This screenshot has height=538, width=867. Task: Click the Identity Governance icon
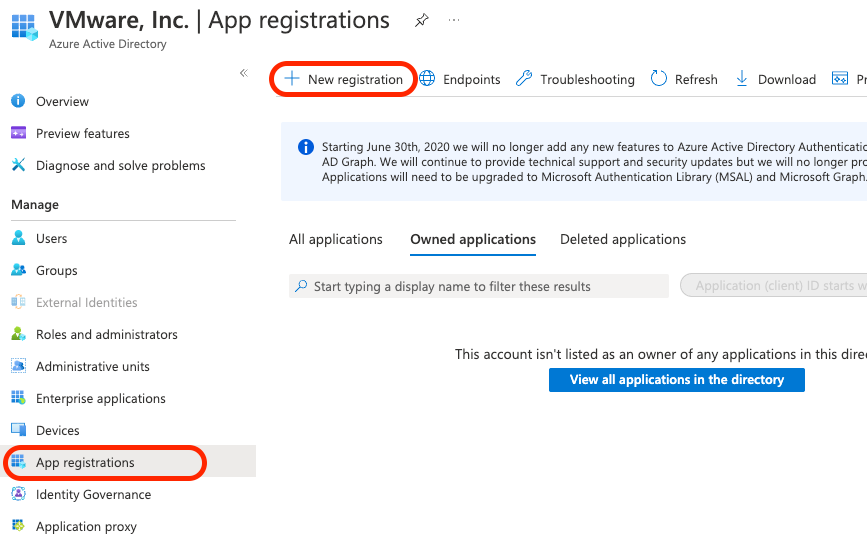pyautogui.click(x=18, y=494)
